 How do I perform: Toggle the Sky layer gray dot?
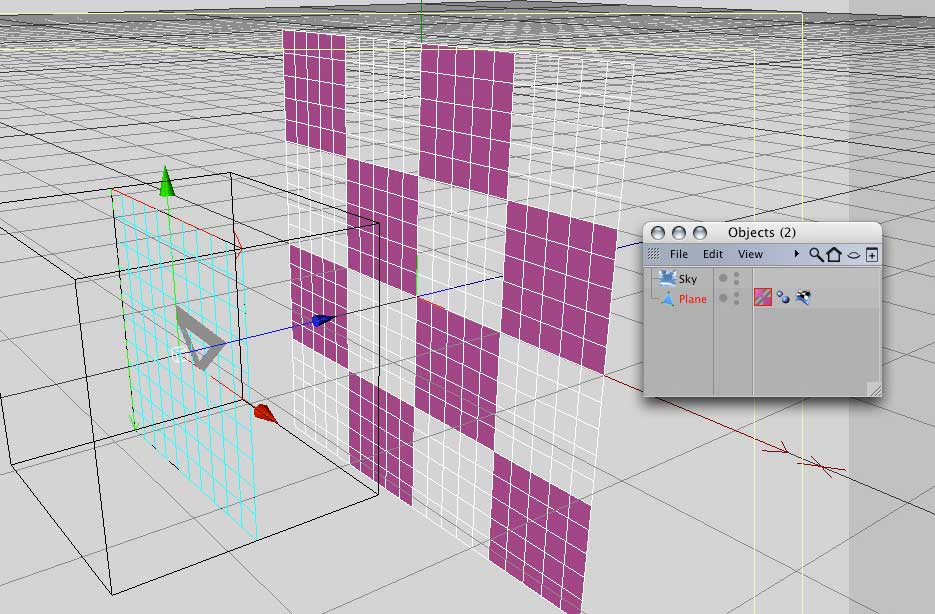pos(723,278)
